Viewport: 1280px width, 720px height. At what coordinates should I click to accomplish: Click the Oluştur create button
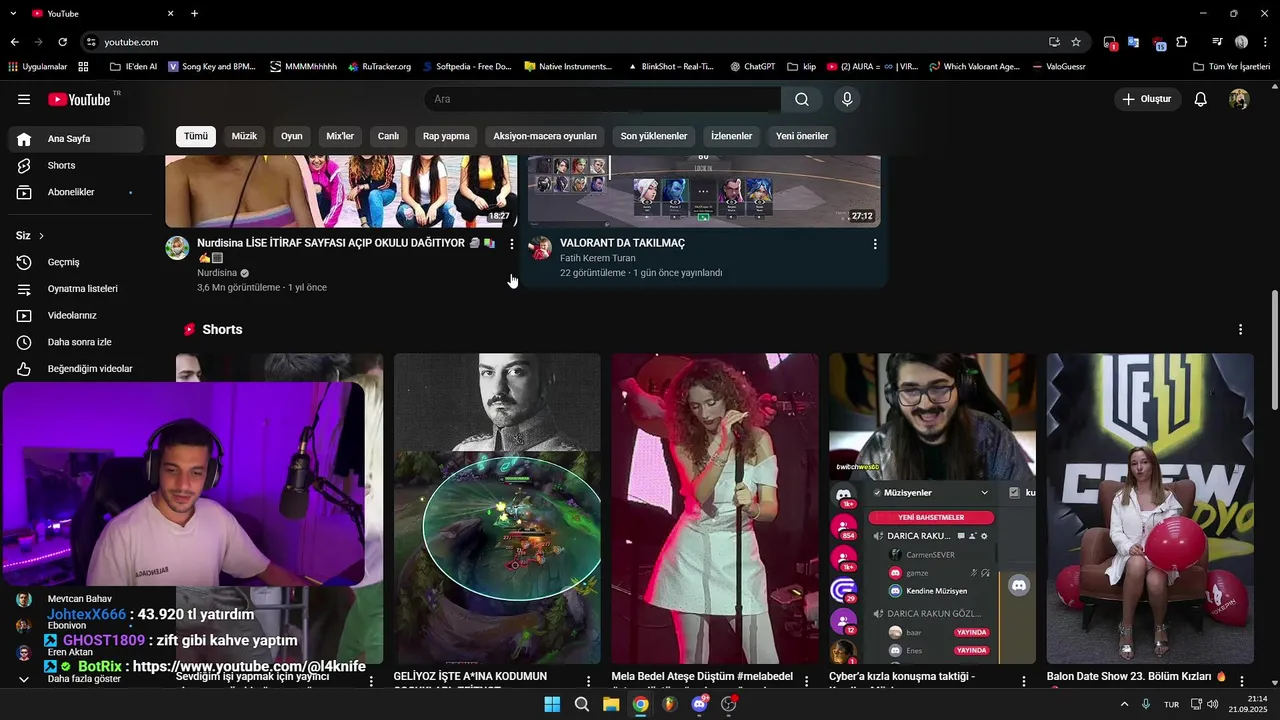pyautogui.click(x=1147, y=99)
